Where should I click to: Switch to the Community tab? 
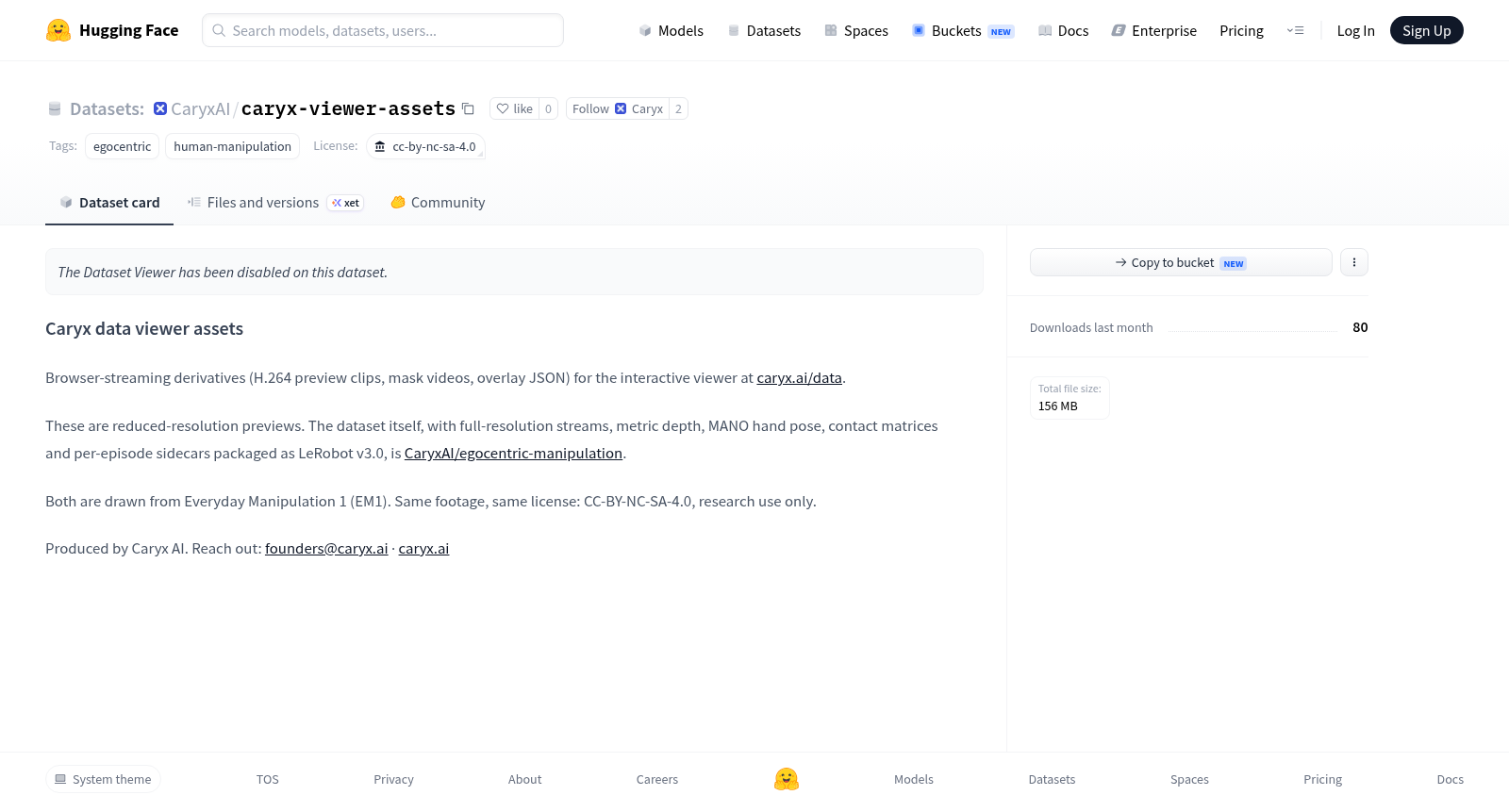pyautogui.click(x=438, y=202)
